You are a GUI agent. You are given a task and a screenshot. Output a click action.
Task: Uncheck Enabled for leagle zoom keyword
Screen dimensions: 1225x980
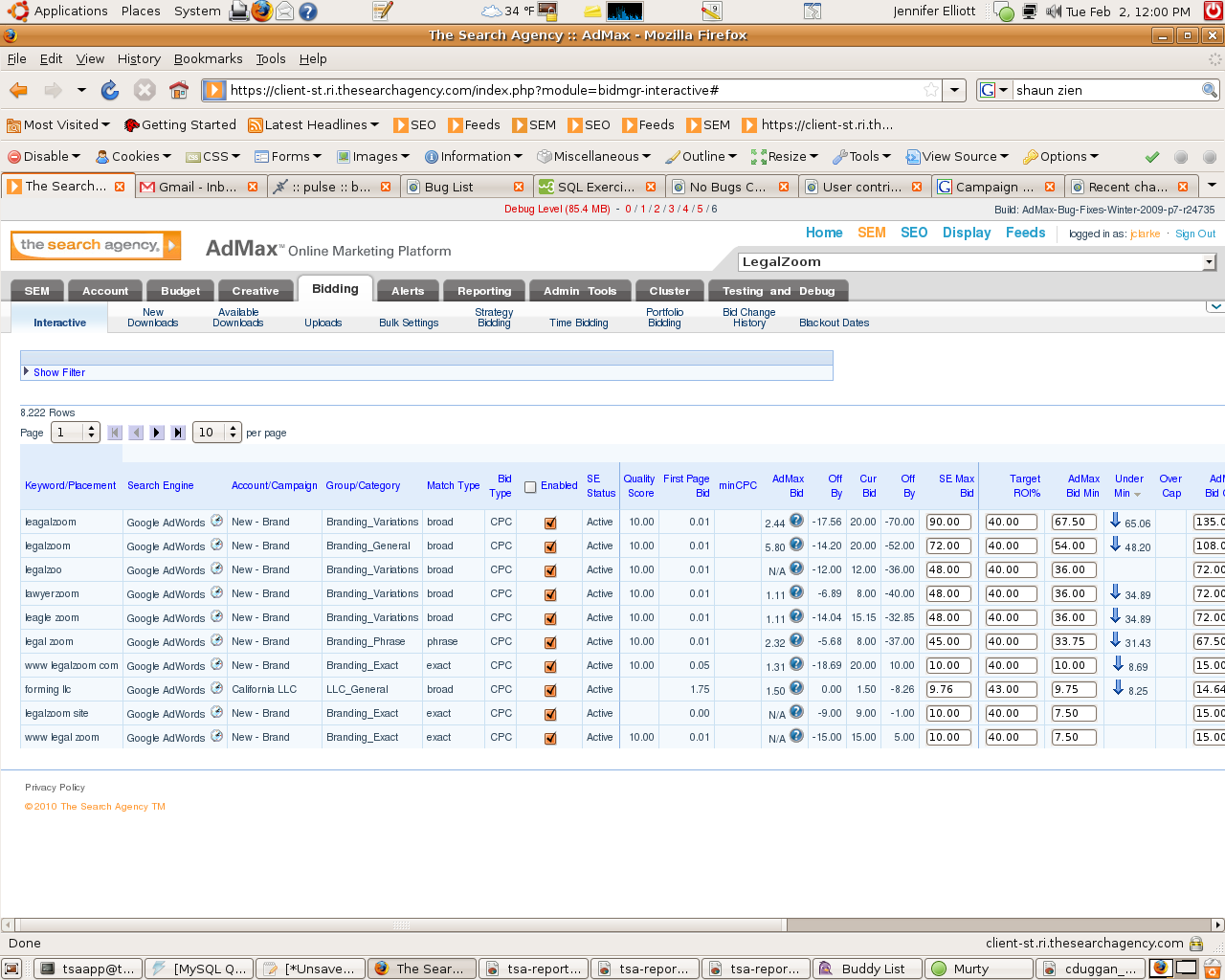click(550, 619)
